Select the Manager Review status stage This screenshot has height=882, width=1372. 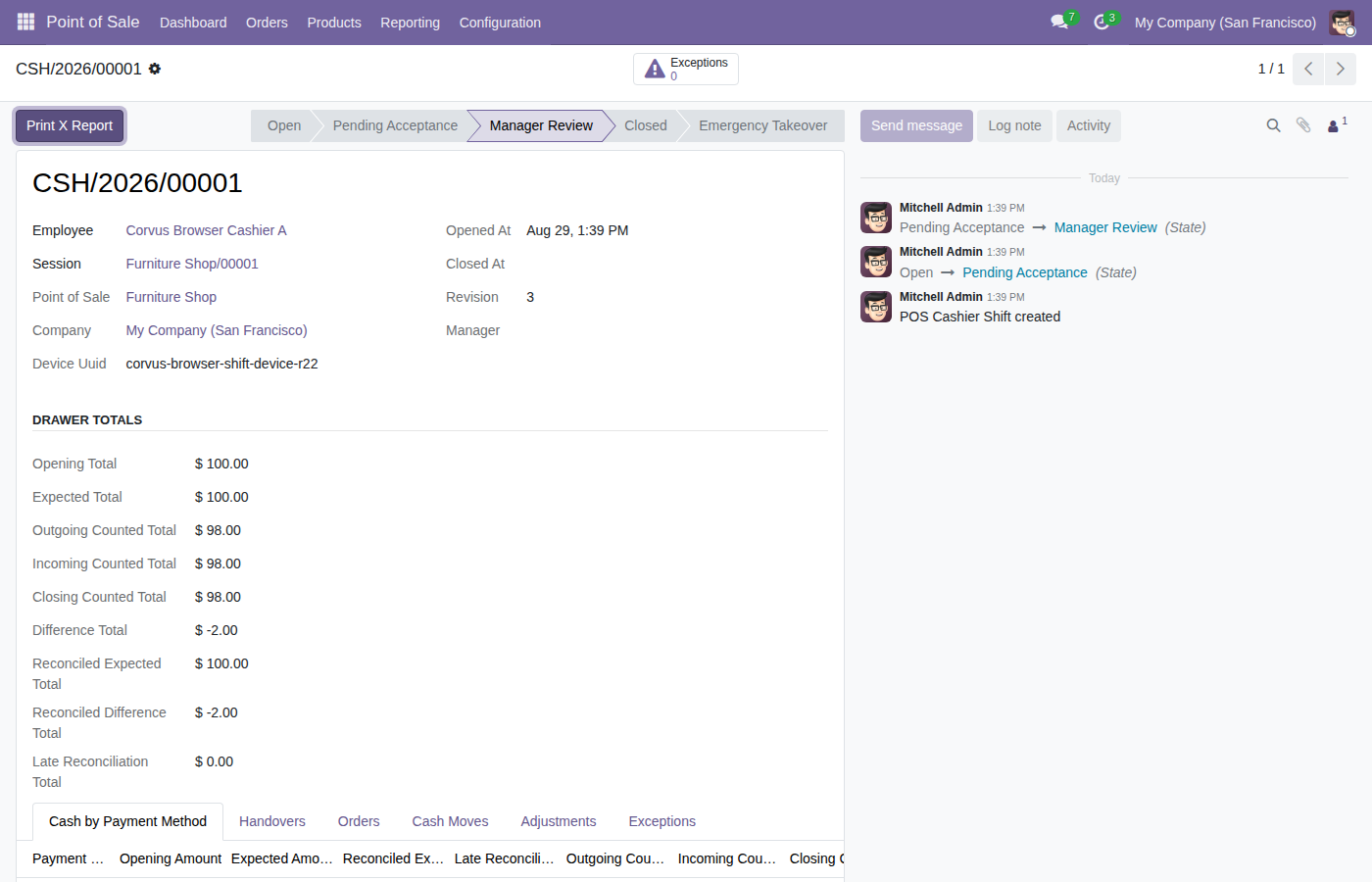[541, 125]
